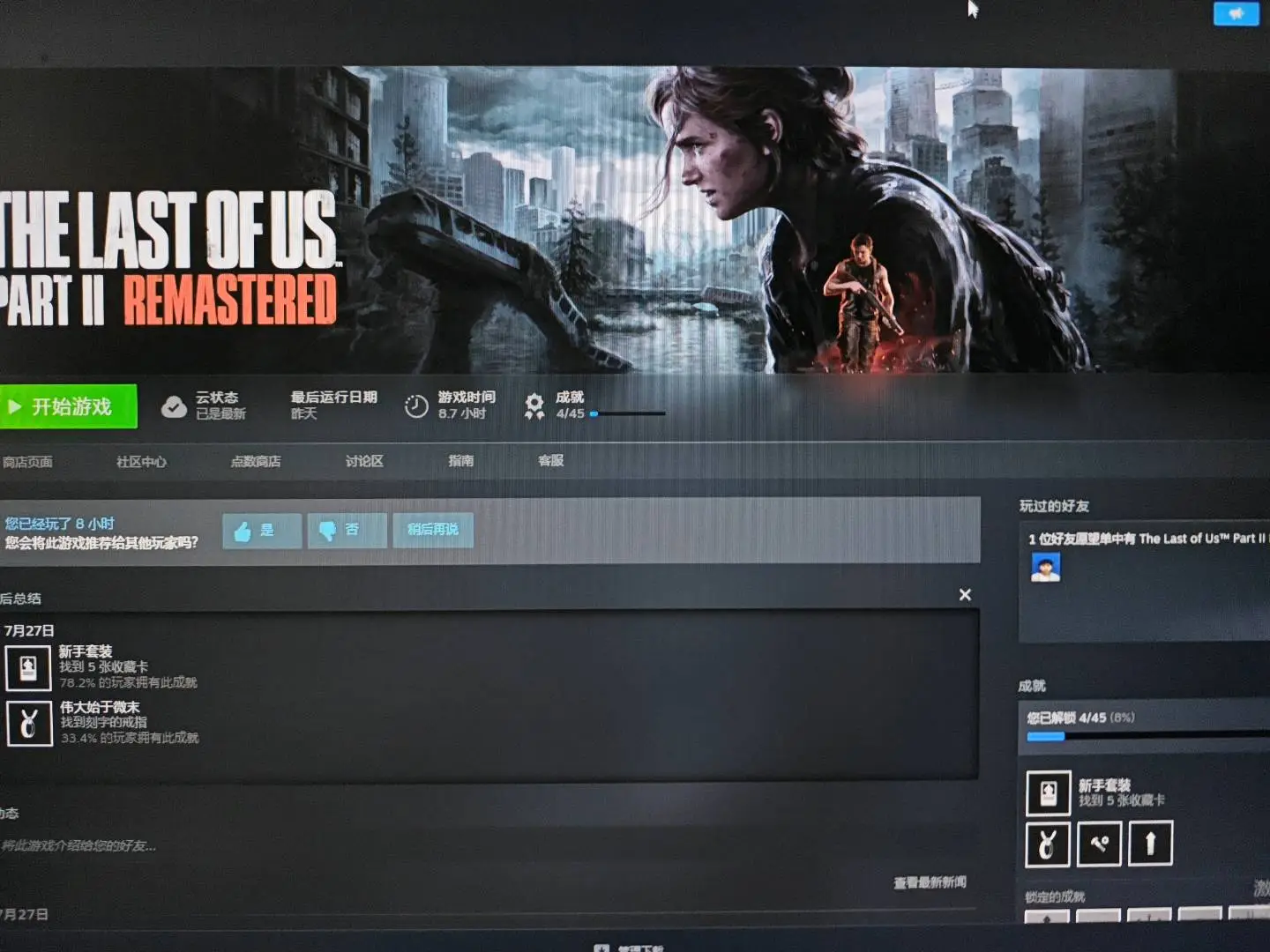Click the 成就 heading above the unlocked bar
This screenshot has width=1270, height=952.
click(x=1032, y=686)
